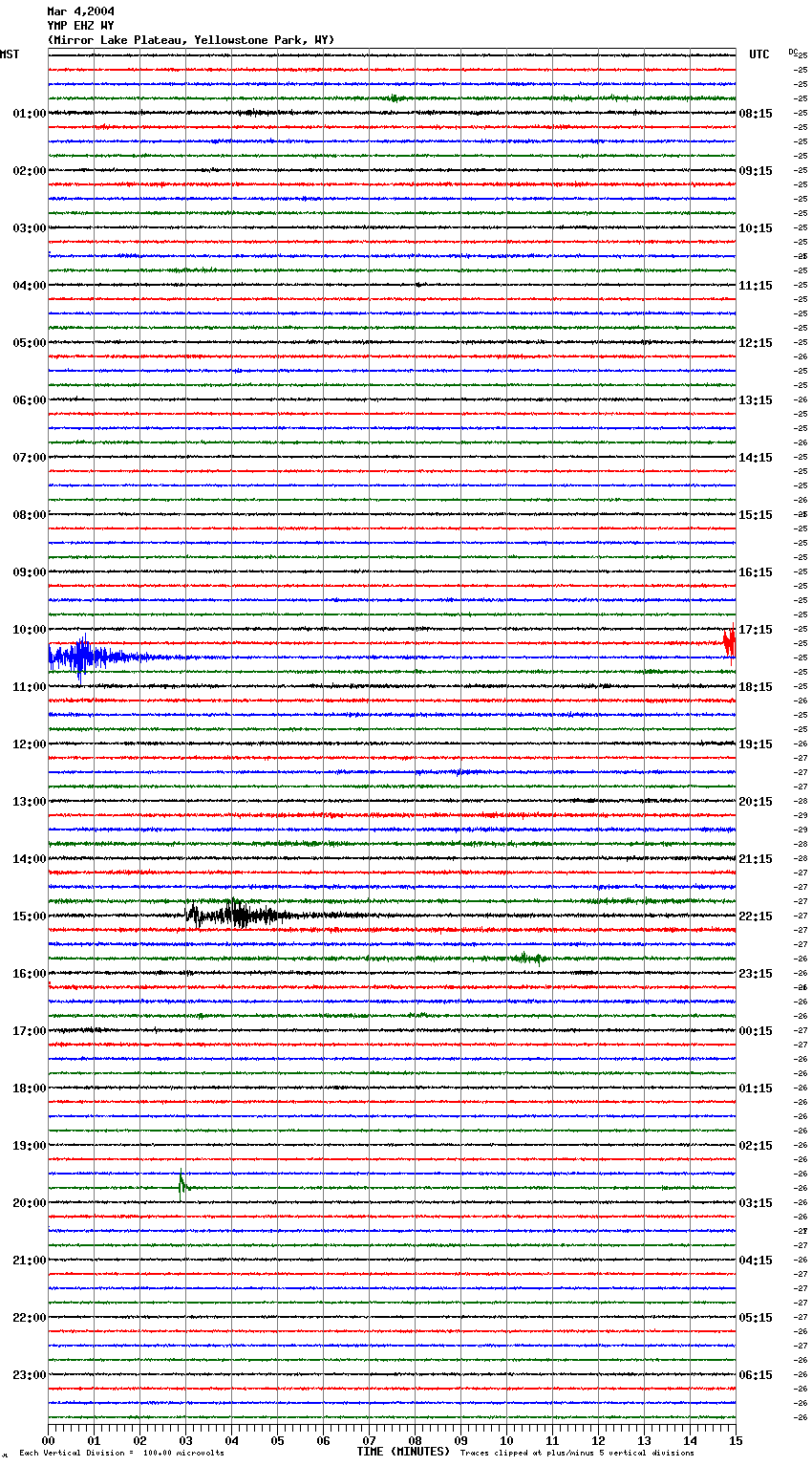Screen dimensions: 812x1466
Task: Click the "05" minute tick on bottom axis
Action: coord(277,1440)
